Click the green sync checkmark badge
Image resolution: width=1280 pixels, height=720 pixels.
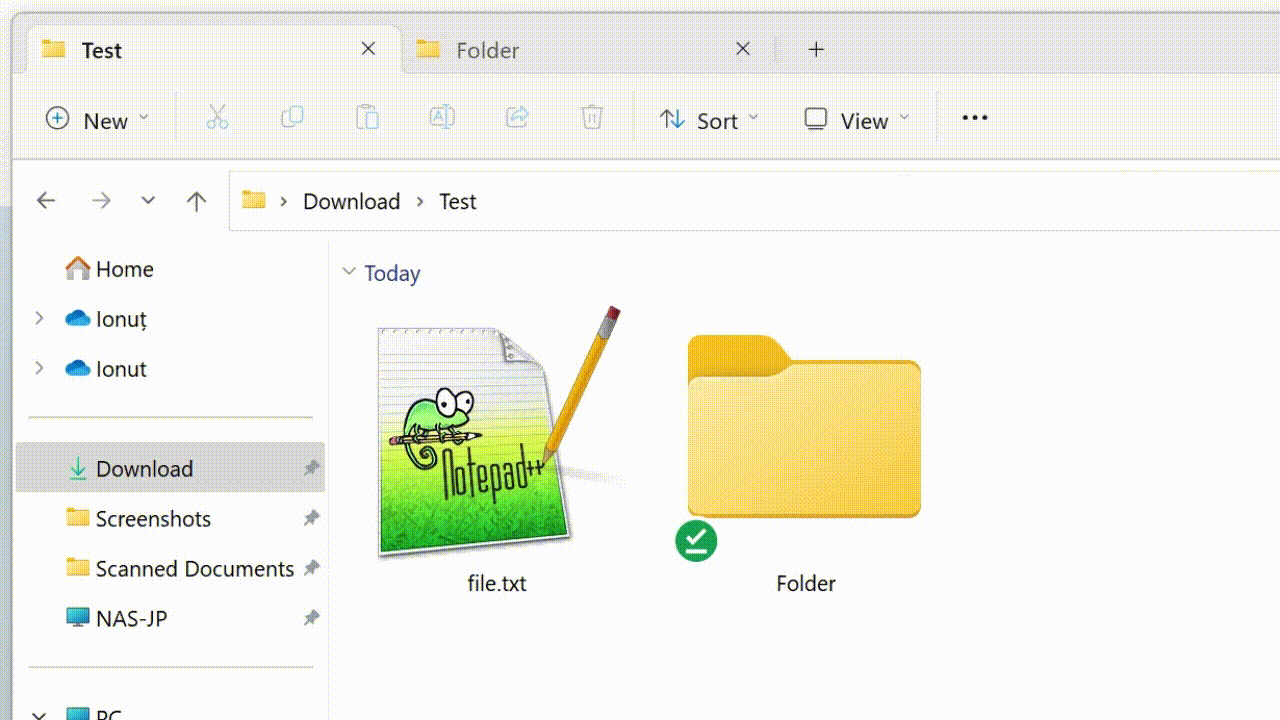click(696, 541)
